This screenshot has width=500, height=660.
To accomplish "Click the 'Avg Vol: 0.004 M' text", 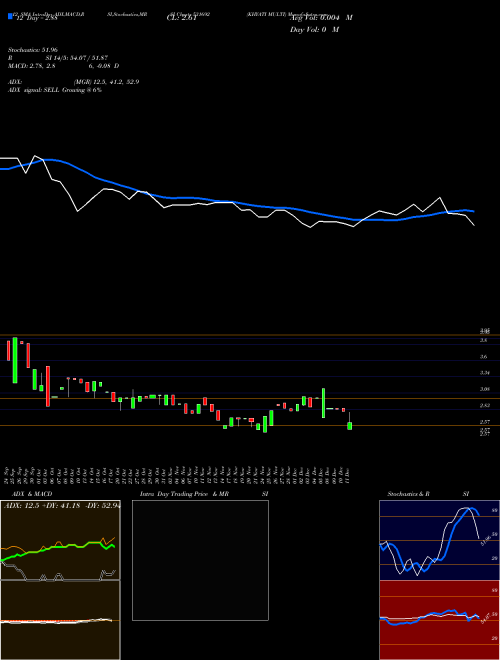I will 321,18.
